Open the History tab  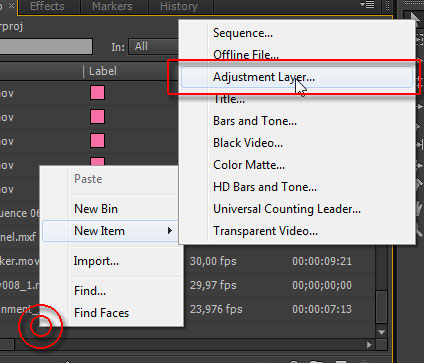tap(179, 6)
